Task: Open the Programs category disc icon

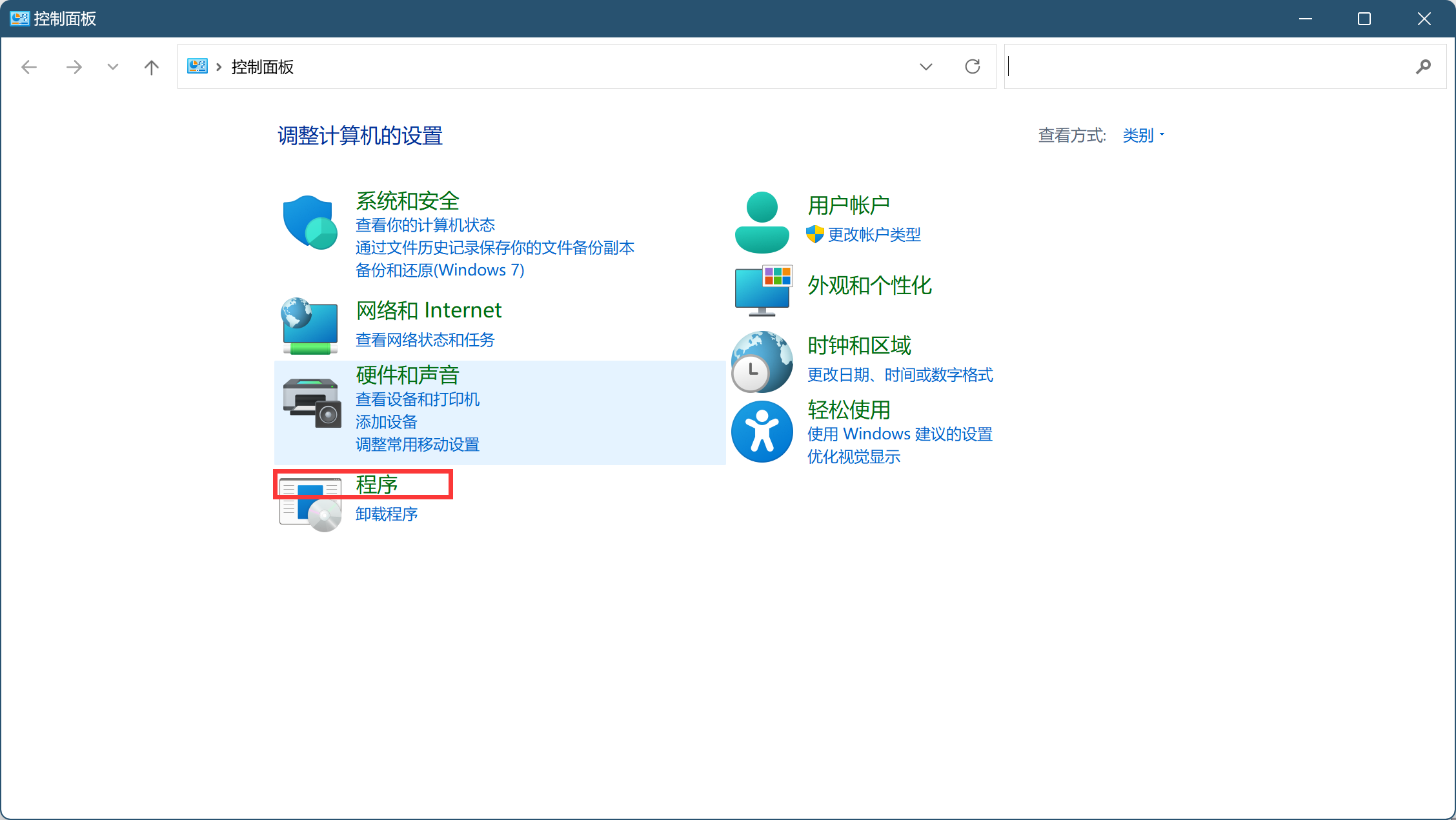Action: pyautogui.click(x=310, y=506)
